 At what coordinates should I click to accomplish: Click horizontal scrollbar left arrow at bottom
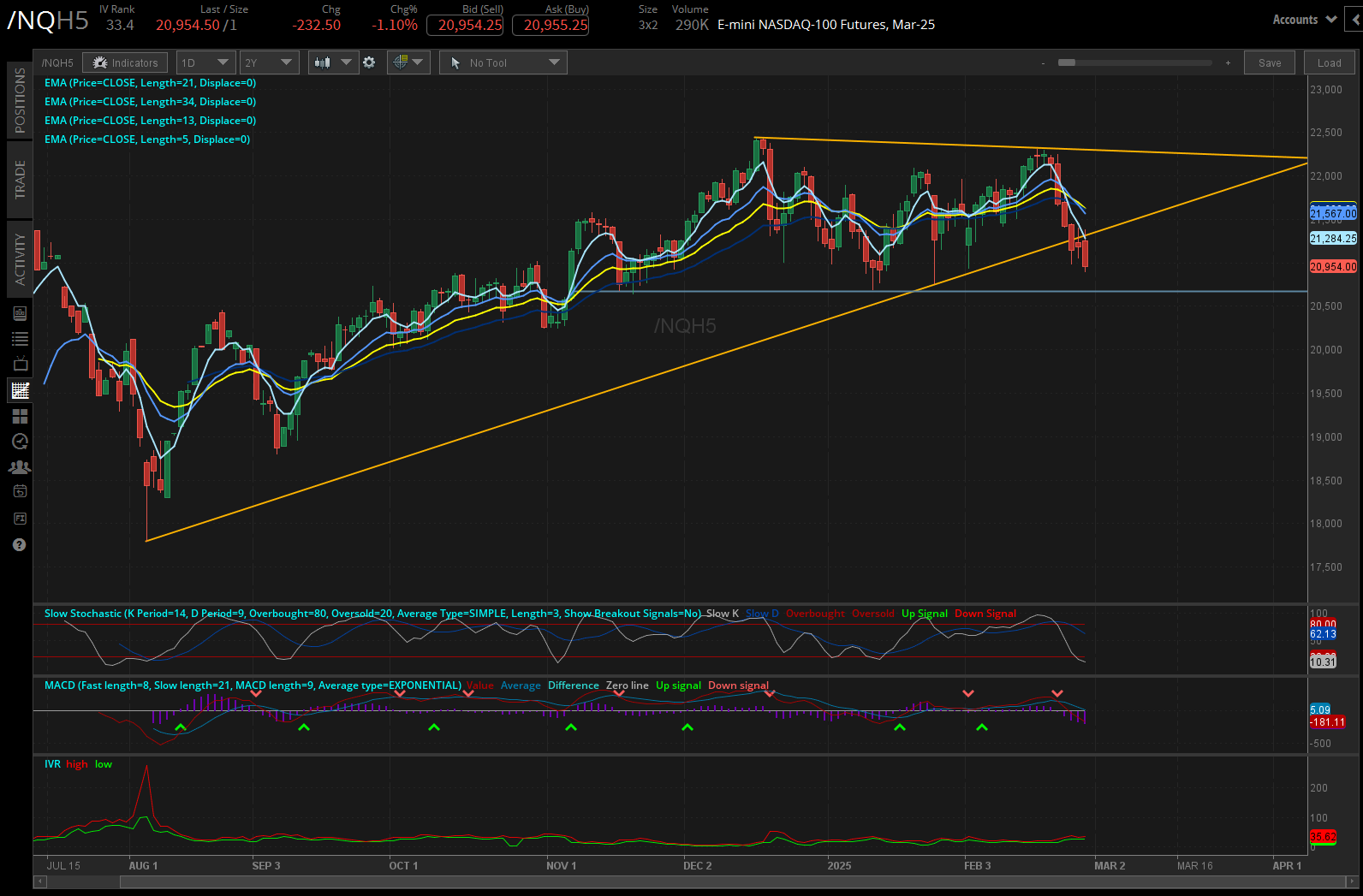tap(39, 881)
